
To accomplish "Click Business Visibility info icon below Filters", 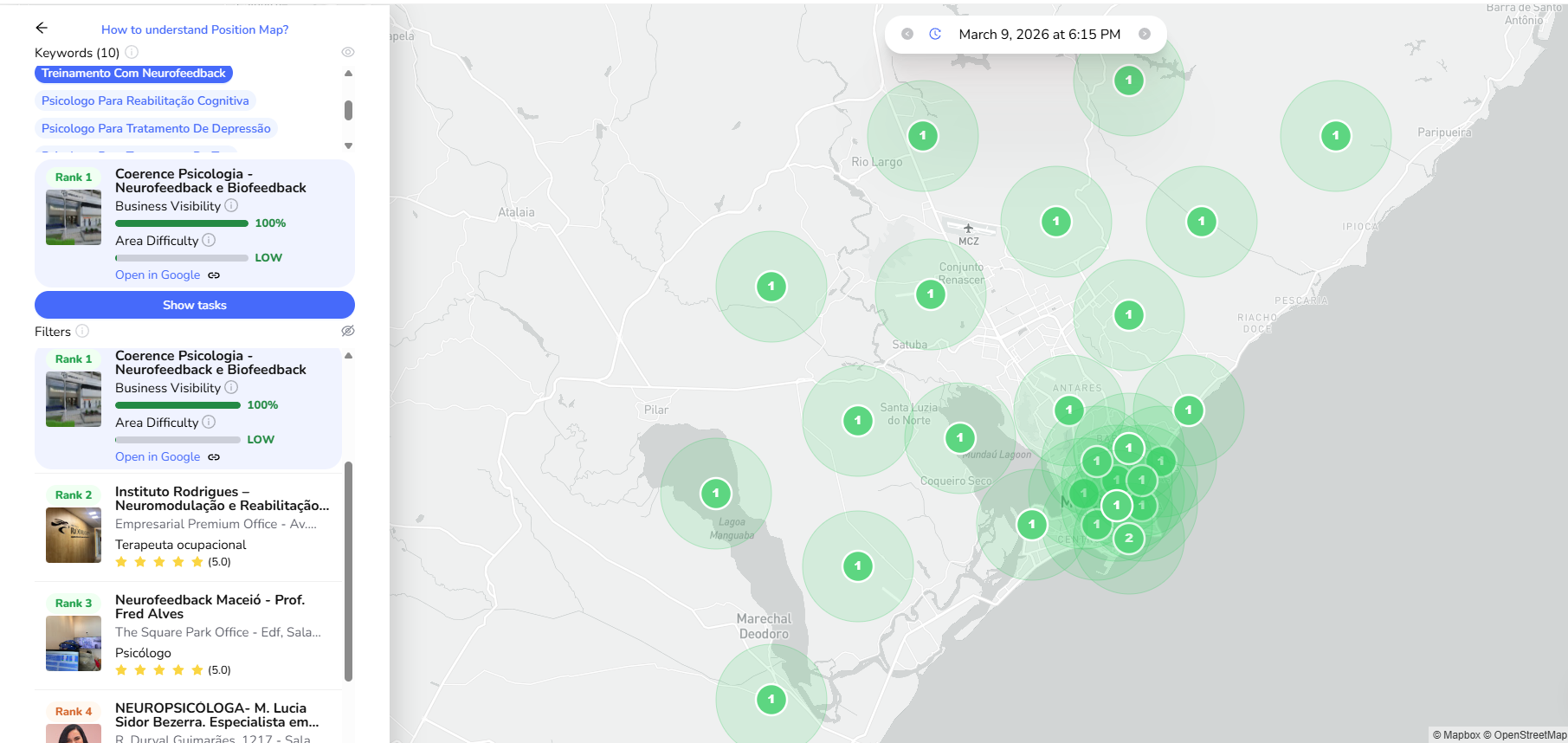I will [x=231, y=388].
